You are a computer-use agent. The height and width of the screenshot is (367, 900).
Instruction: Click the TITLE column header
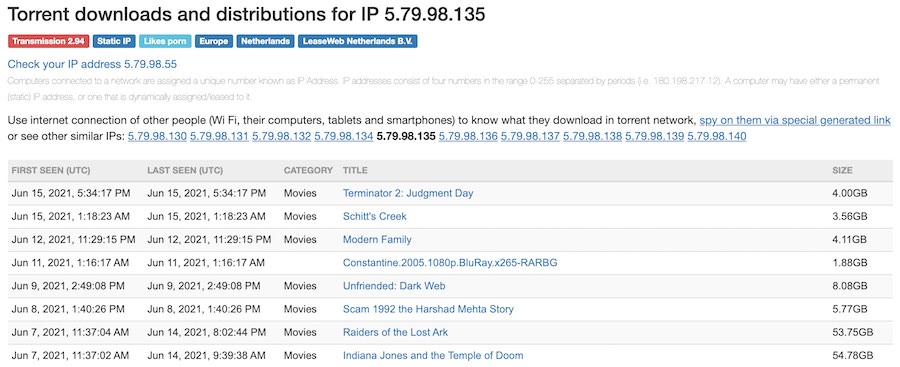click(x=355, y=171)
